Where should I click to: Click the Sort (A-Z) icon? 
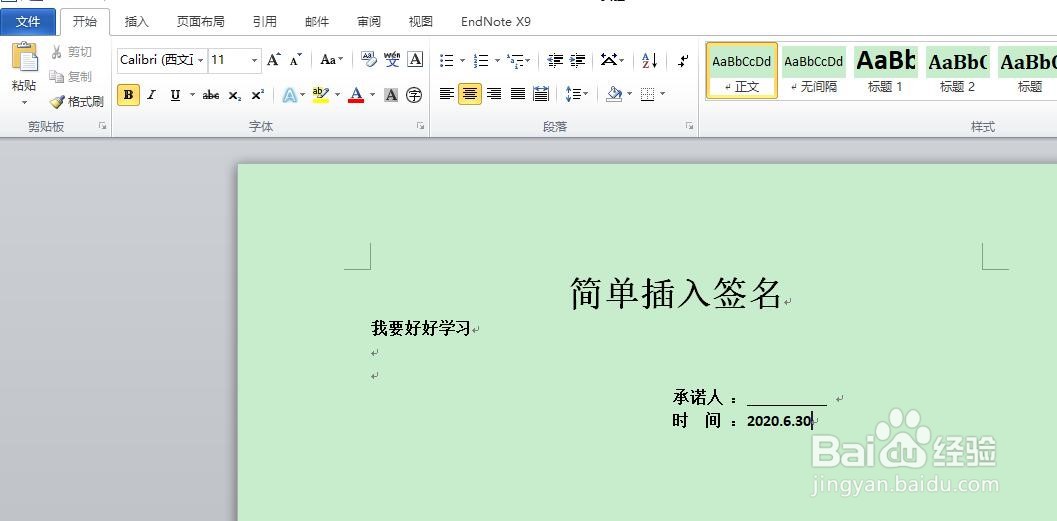click(x=649, y=60)
